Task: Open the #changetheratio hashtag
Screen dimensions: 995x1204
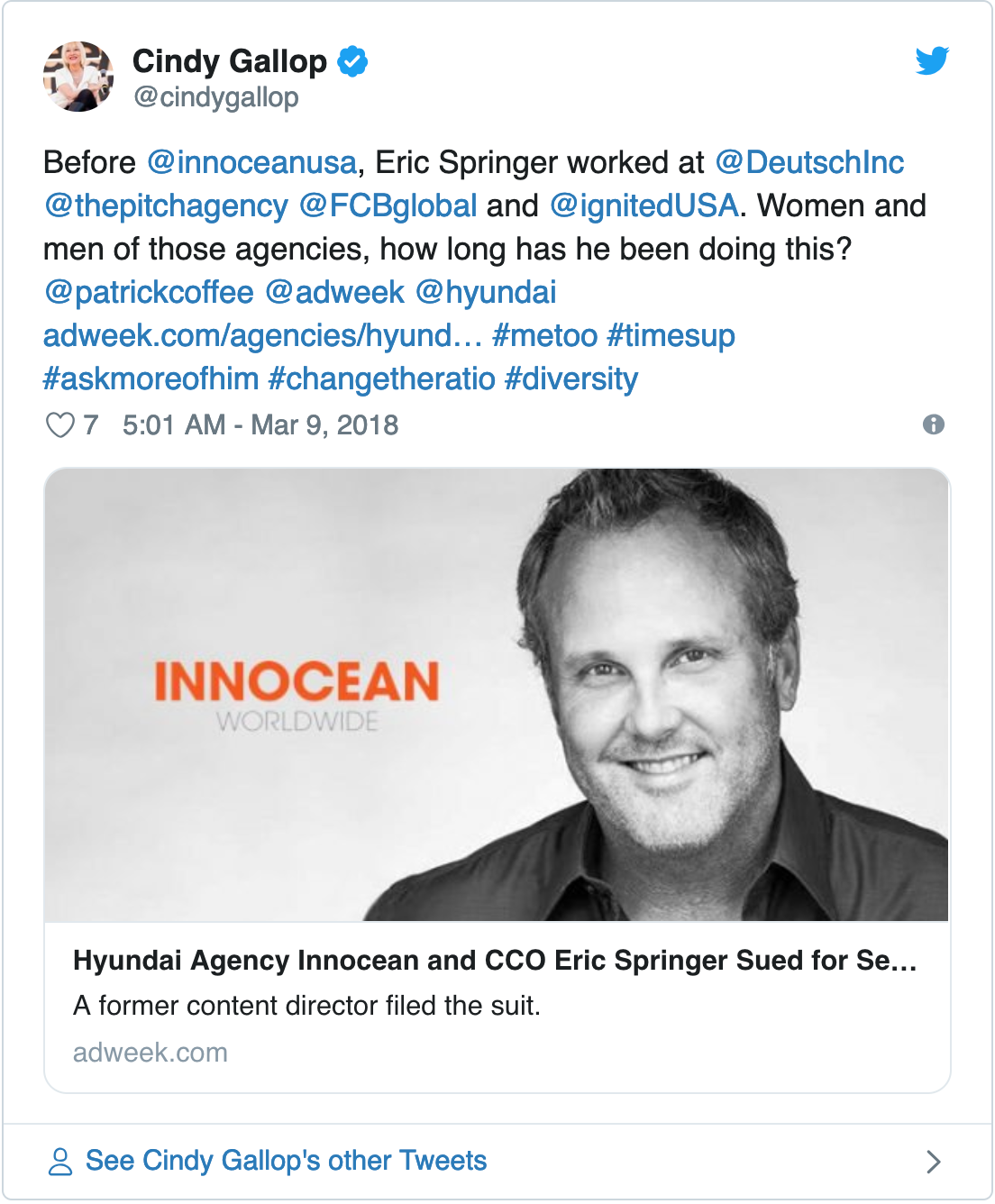Action: coord(382,379)
